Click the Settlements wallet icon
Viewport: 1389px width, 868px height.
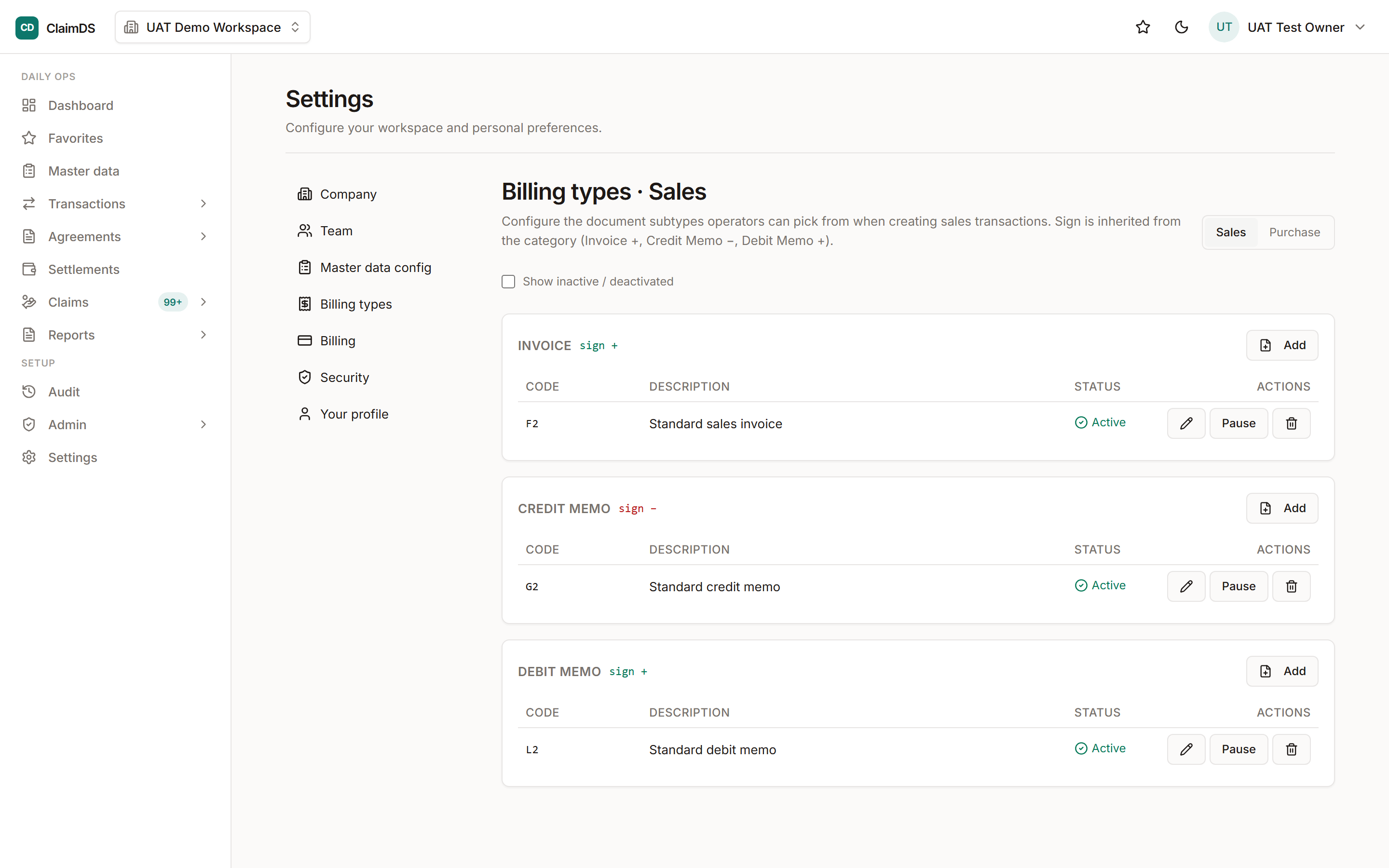29,269
